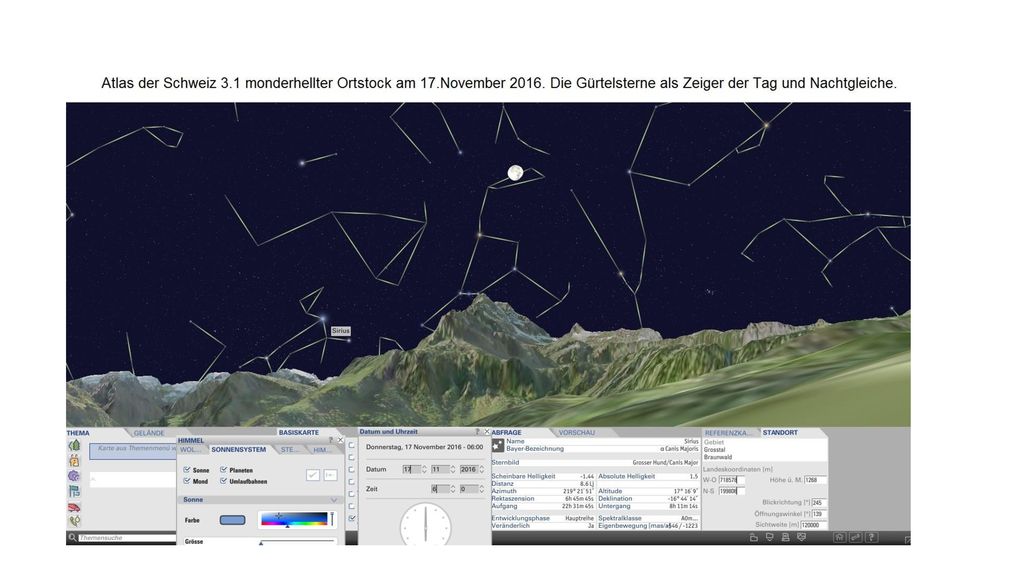Click the day stepper arrows next to 17
The height and width of the screenshot is (576, 1024).
[424, 469]
